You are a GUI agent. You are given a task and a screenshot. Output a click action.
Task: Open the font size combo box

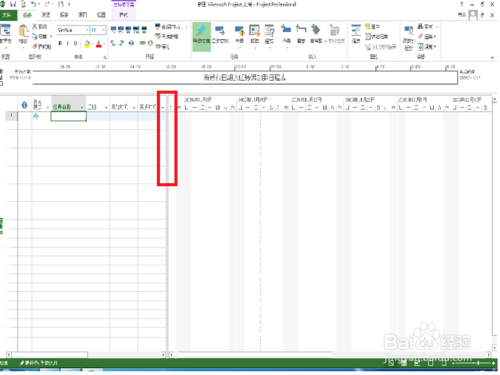pos(98,30)
